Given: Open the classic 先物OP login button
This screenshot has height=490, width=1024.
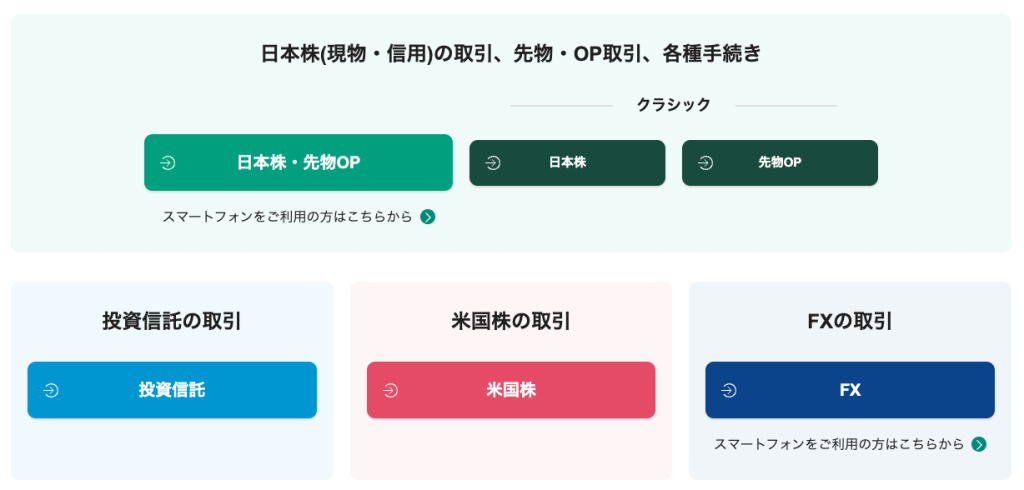Looking at the screenshot, I should pyautogui.click(x=780, y=163).
